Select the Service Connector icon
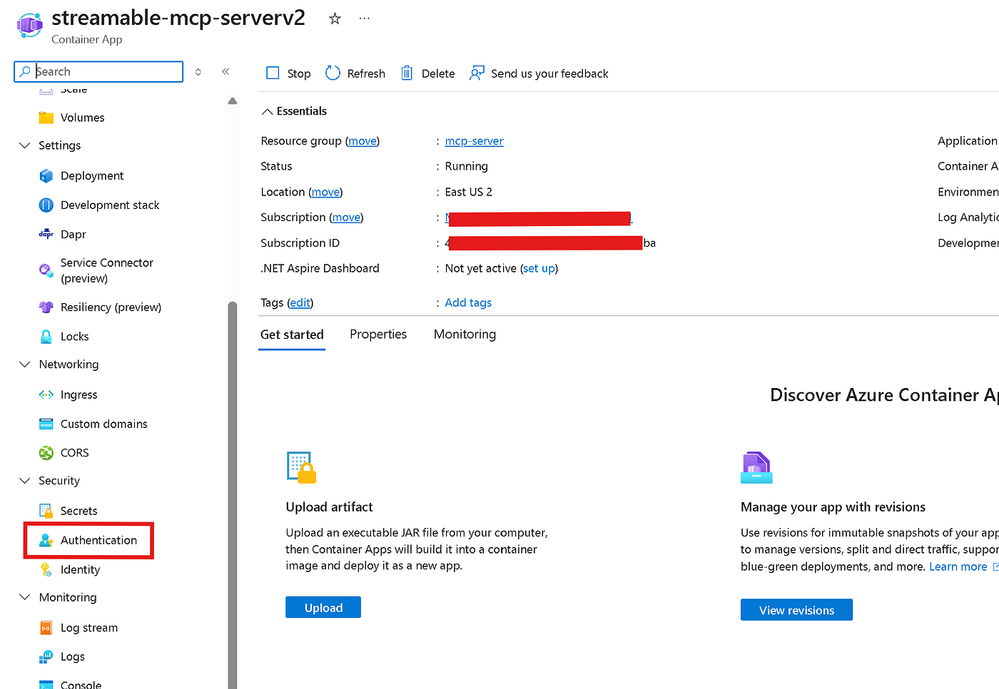Image resolution: width=999 pixels, height=689 pixels. [46, 270]
